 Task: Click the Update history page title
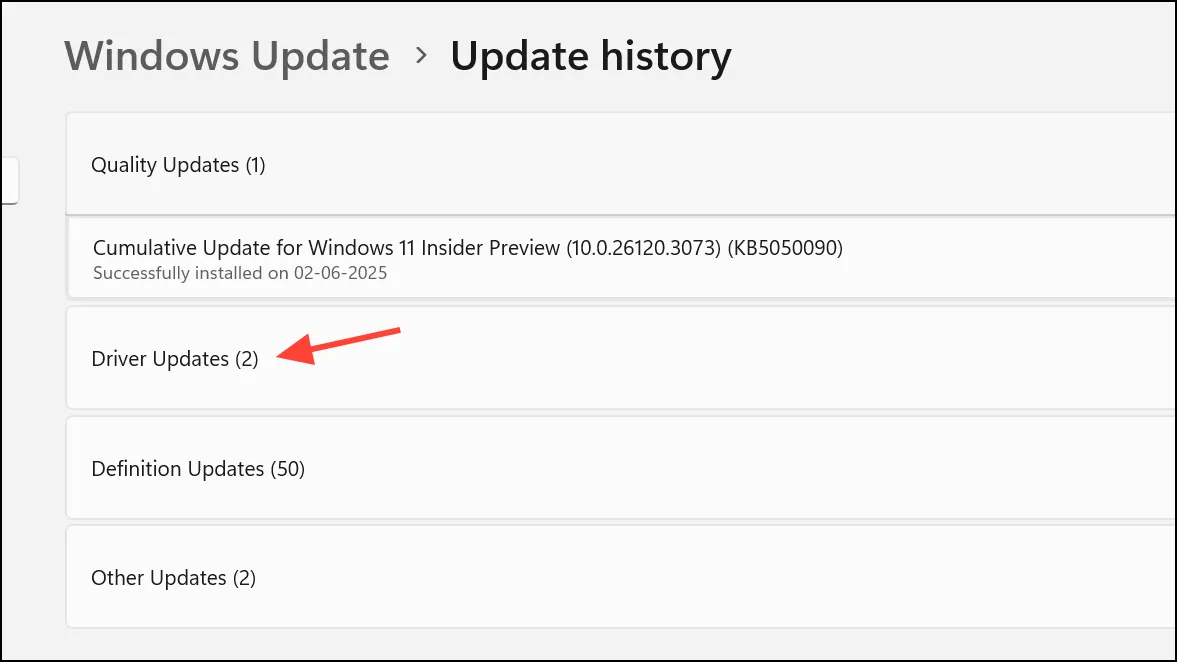[591, 57]
